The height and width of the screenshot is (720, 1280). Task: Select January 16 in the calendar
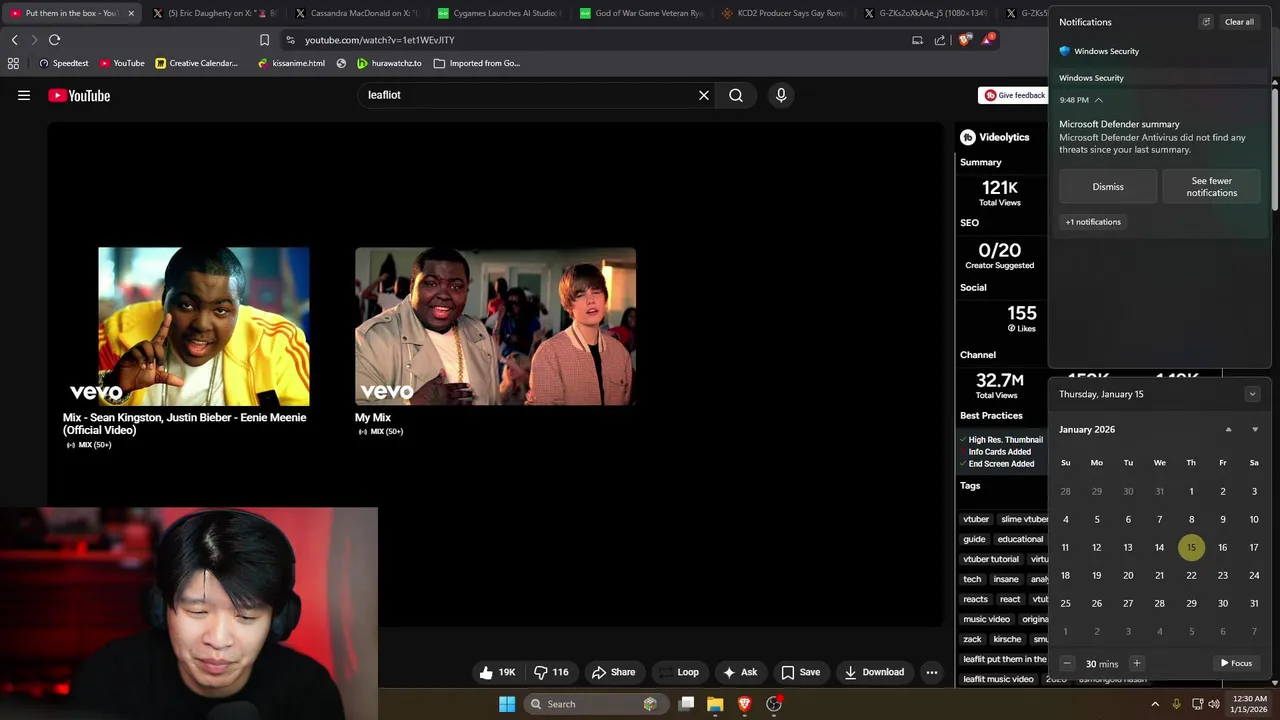pyautogui.click(x=1222, y=547)
